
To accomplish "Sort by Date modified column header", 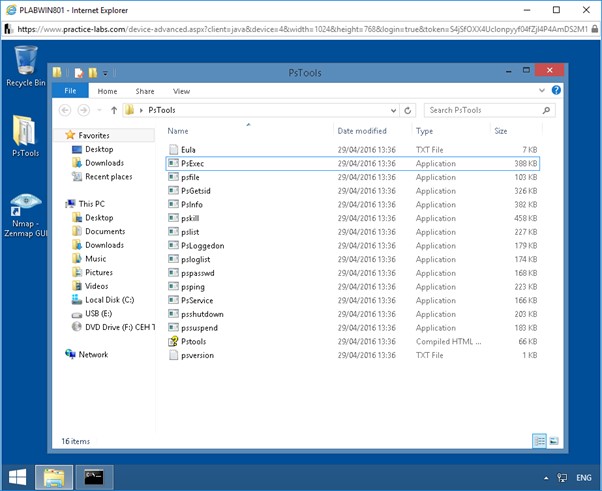I will pos(362,131).
